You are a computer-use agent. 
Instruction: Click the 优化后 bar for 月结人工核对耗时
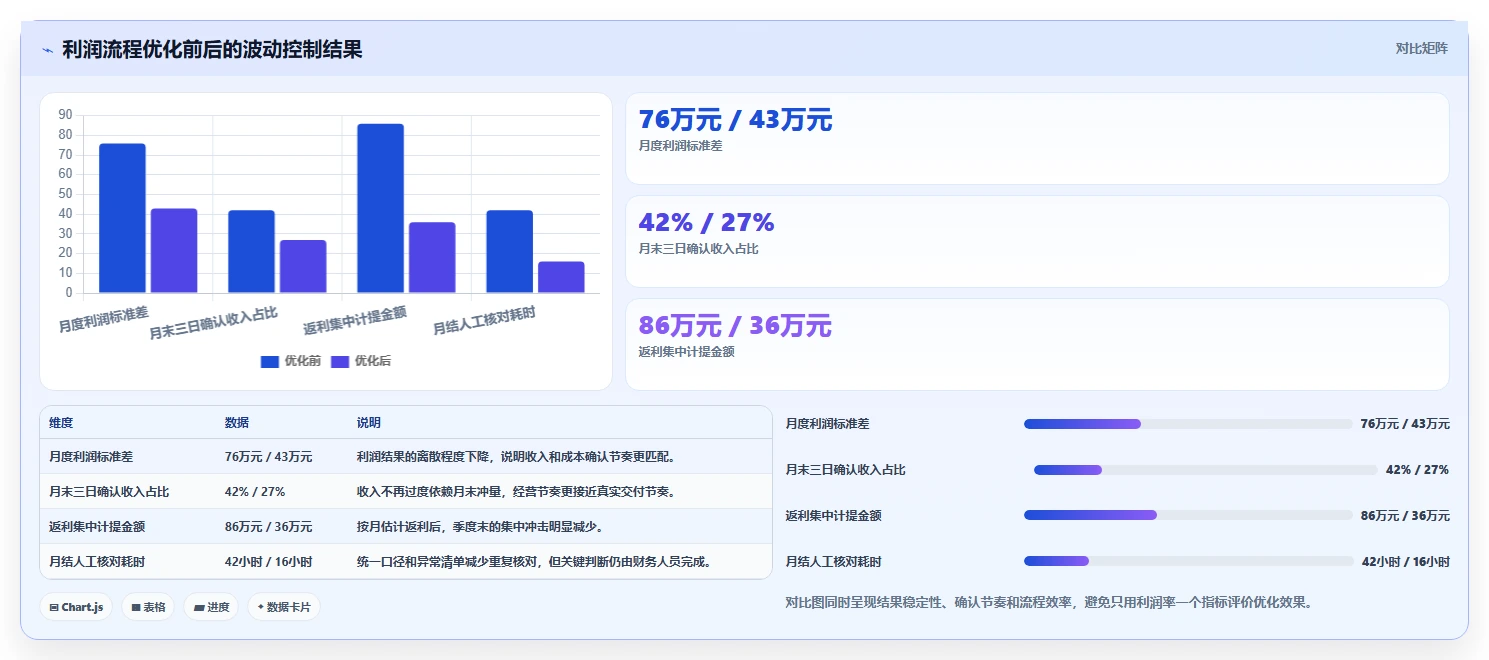[x=561, y=277]
